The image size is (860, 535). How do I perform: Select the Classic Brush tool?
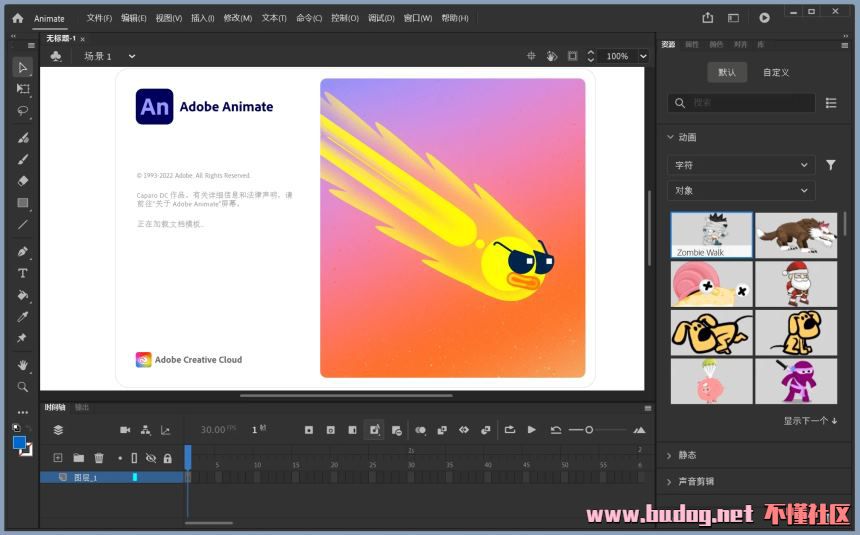[22, 160]
